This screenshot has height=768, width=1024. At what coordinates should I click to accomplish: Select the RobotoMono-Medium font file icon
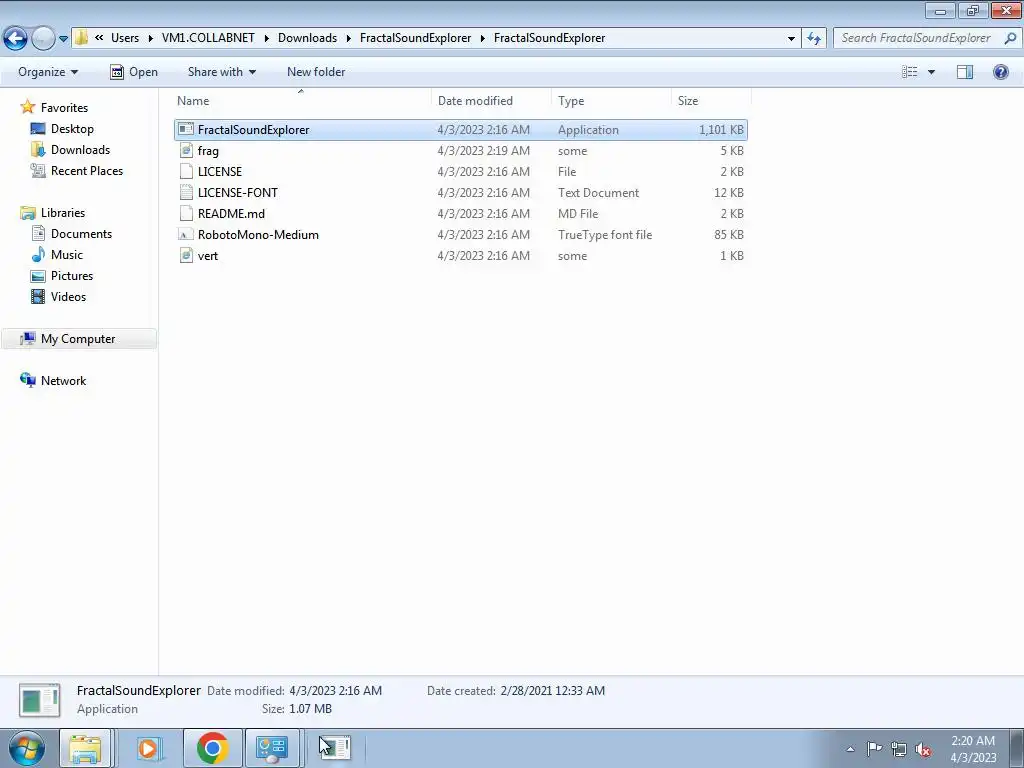pos(186,234)
